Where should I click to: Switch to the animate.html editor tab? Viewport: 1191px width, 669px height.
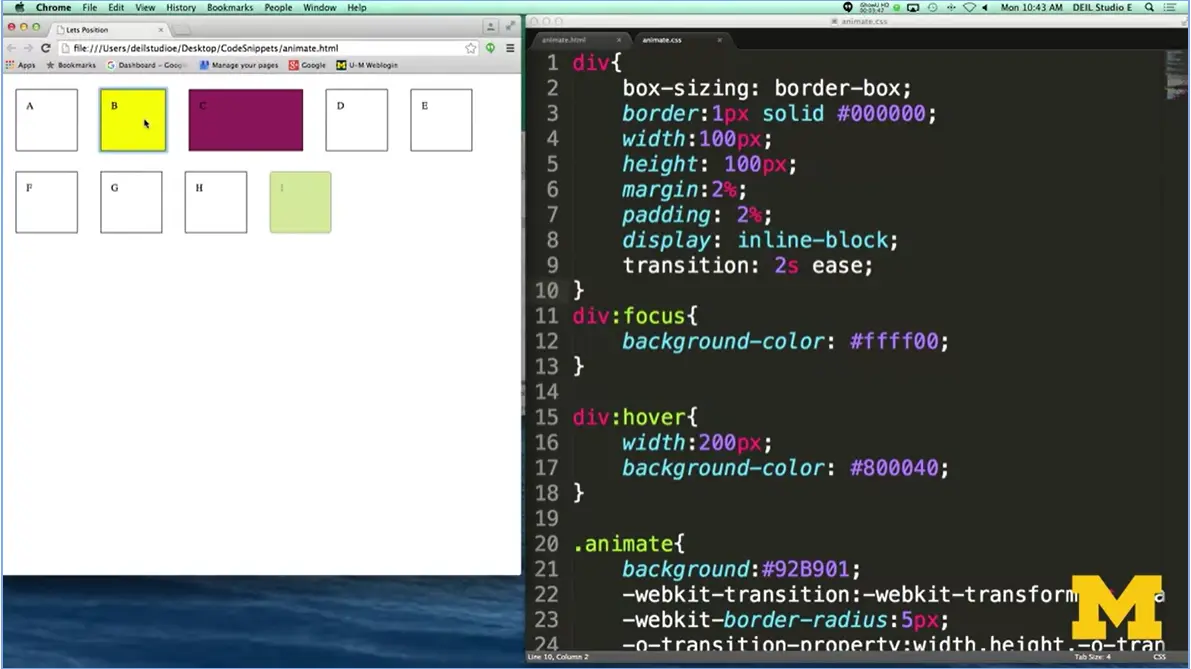(x=564, y=40)
